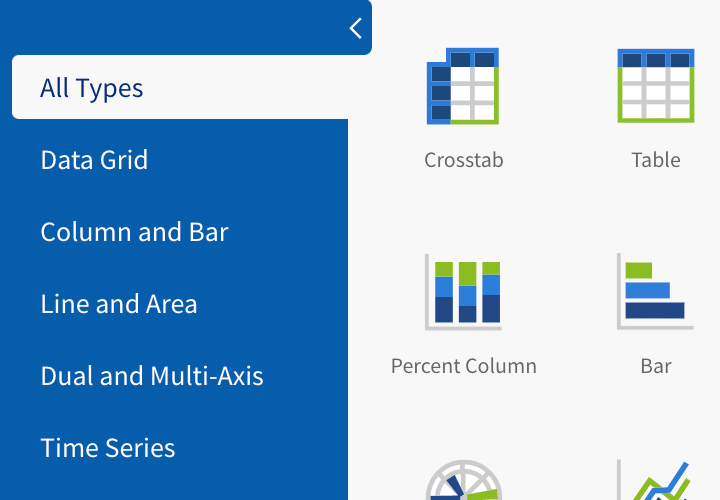The height and width of the screenshot is (500, 720).
Task: Pick the Percent Column chart icon
Action: click(463, 291)
